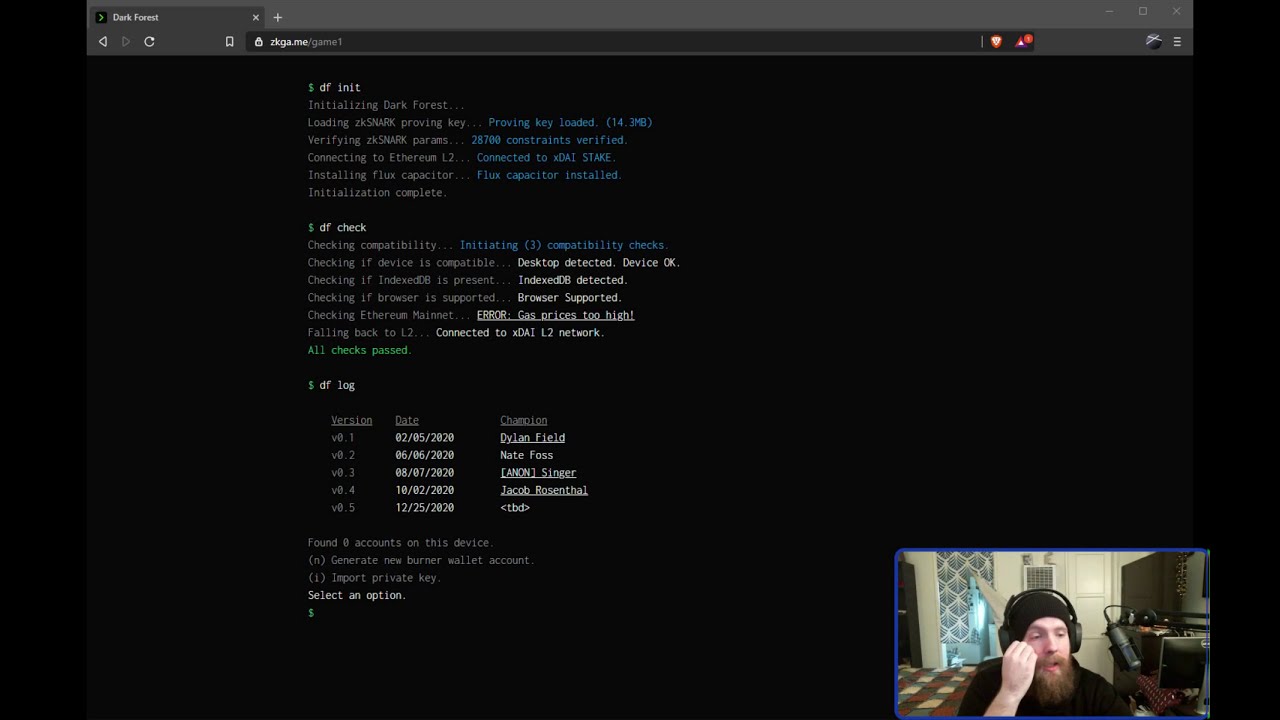
Task: Click the green "All checks passed." line
Action: (x=360, y=350)
